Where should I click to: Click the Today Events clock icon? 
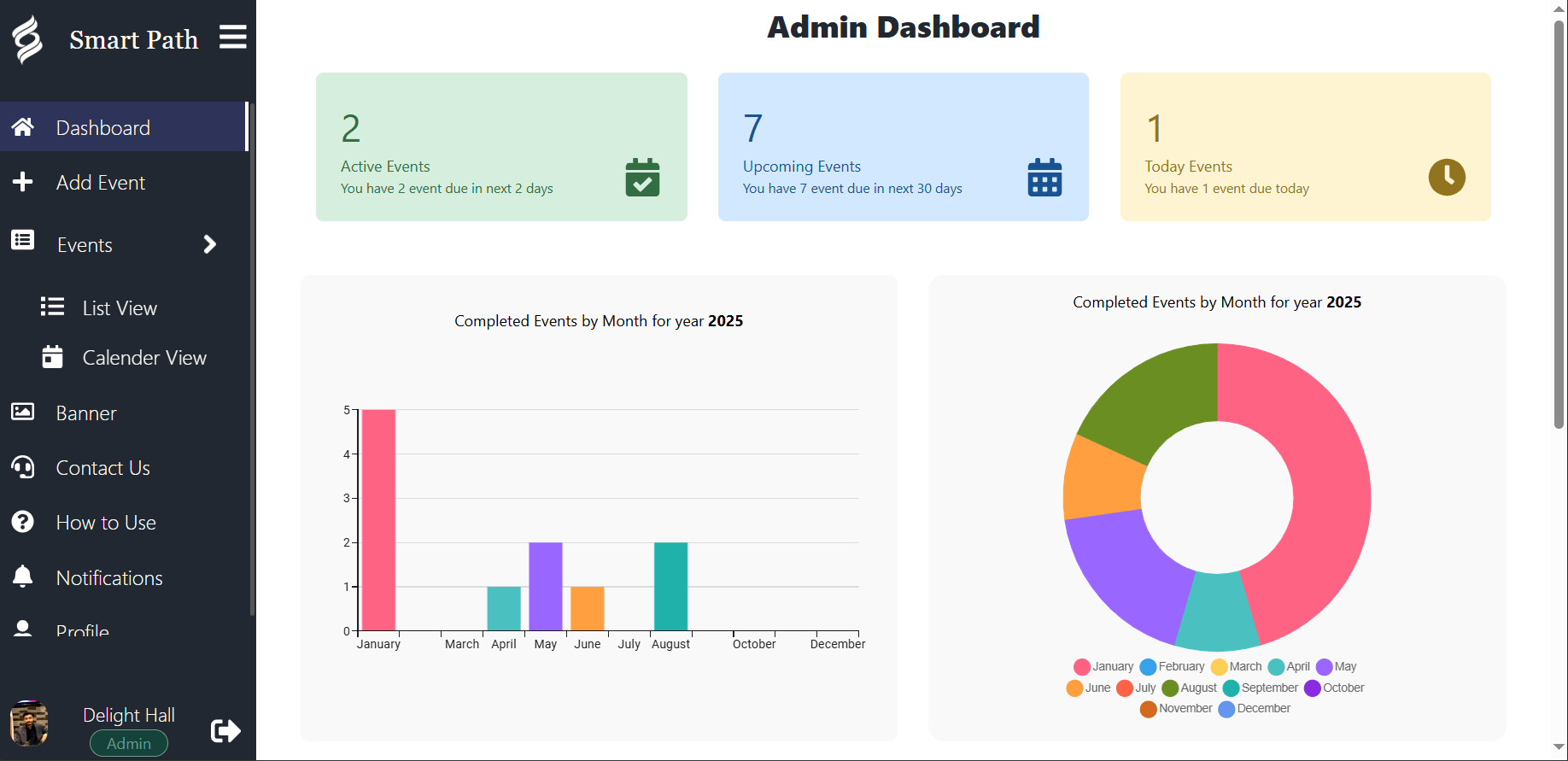pyautogui.click(x=1447, y=178)
